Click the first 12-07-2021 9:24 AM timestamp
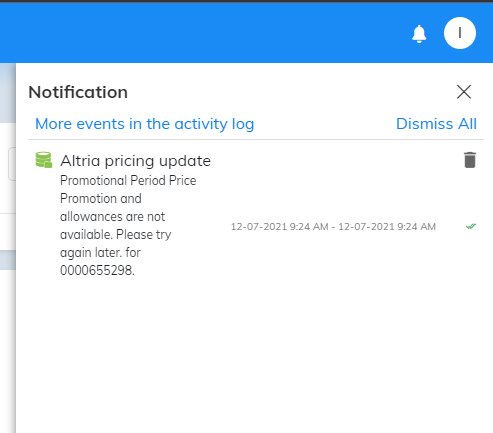493x433 pixels. [x=279, y=227]
